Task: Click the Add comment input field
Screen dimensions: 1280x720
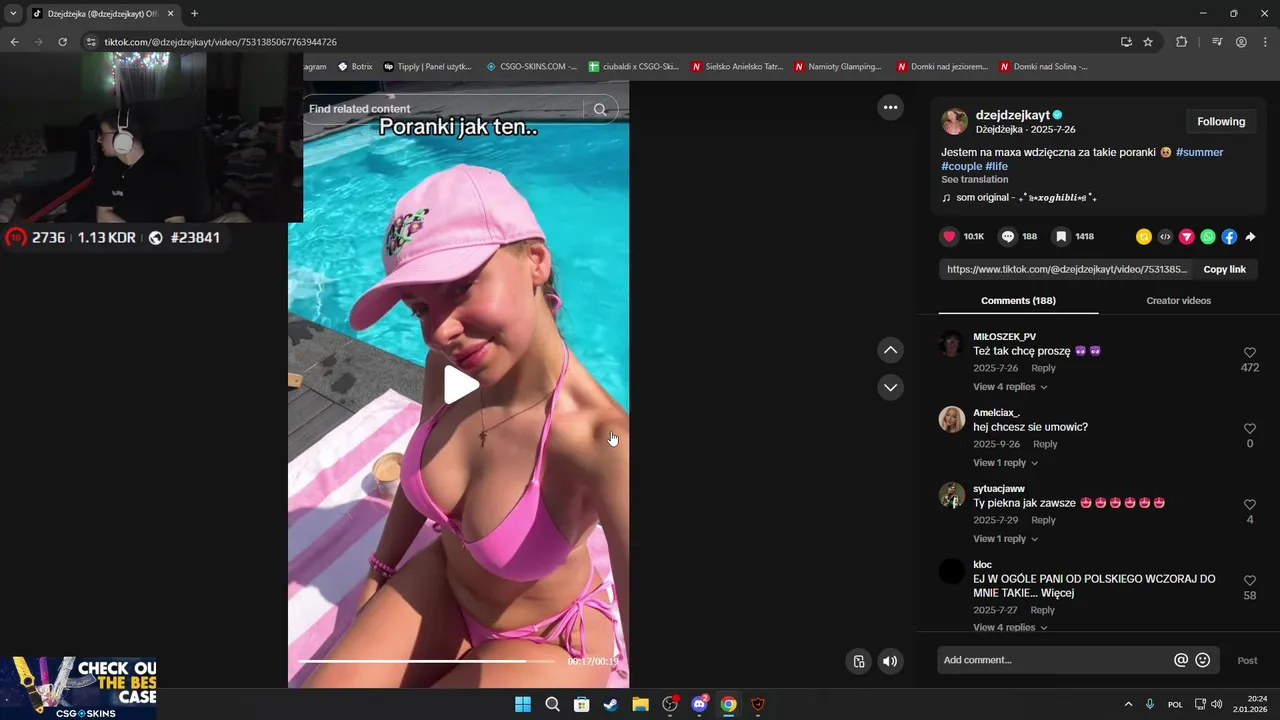Action: coord(1055,660)
